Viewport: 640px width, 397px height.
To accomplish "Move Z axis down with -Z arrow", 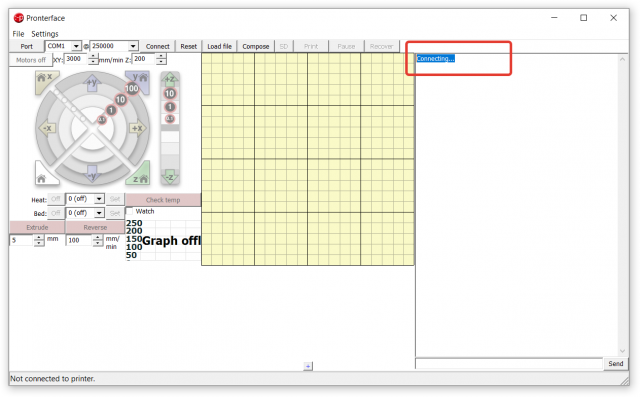I will (170, 177).
